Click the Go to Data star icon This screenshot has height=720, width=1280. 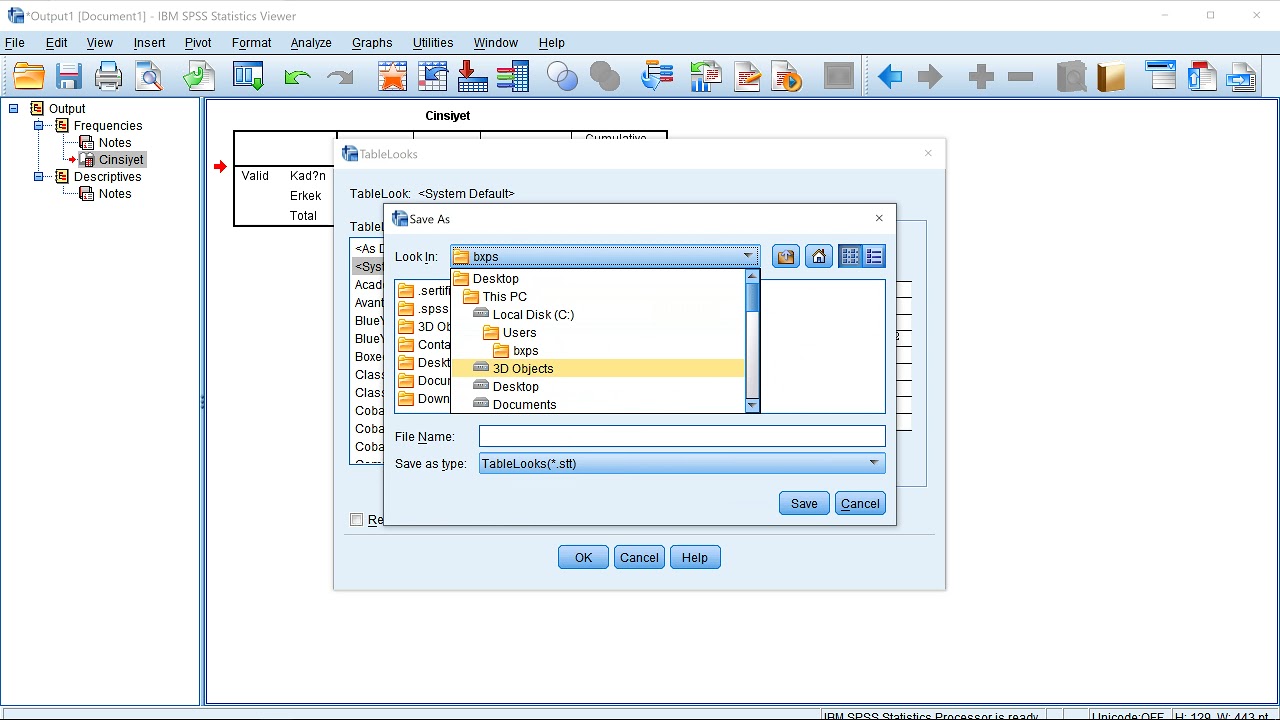[x=392, y=76]
